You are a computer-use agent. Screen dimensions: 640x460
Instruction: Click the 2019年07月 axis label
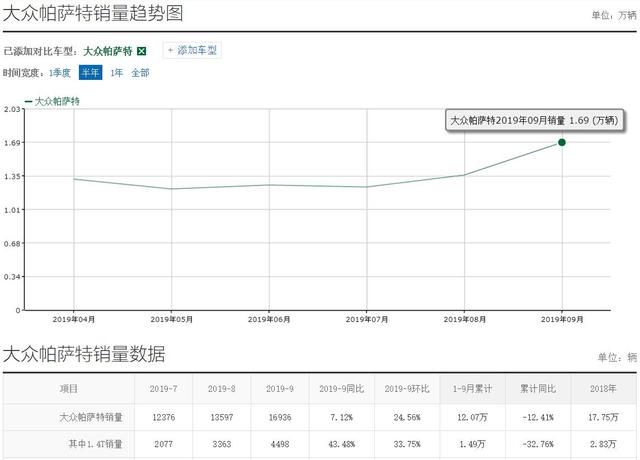[367, 319]
